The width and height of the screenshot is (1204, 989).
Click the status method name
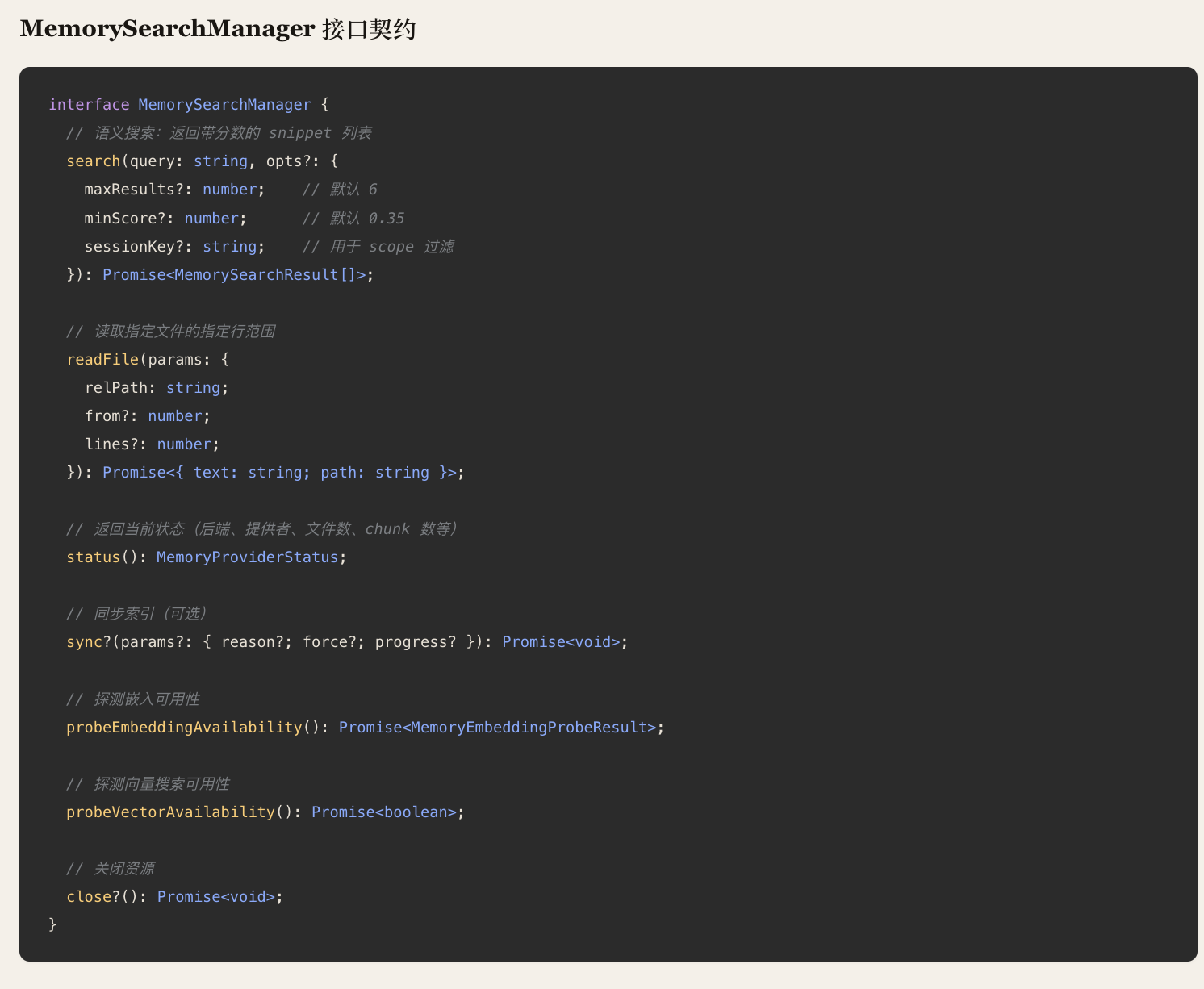93,557
